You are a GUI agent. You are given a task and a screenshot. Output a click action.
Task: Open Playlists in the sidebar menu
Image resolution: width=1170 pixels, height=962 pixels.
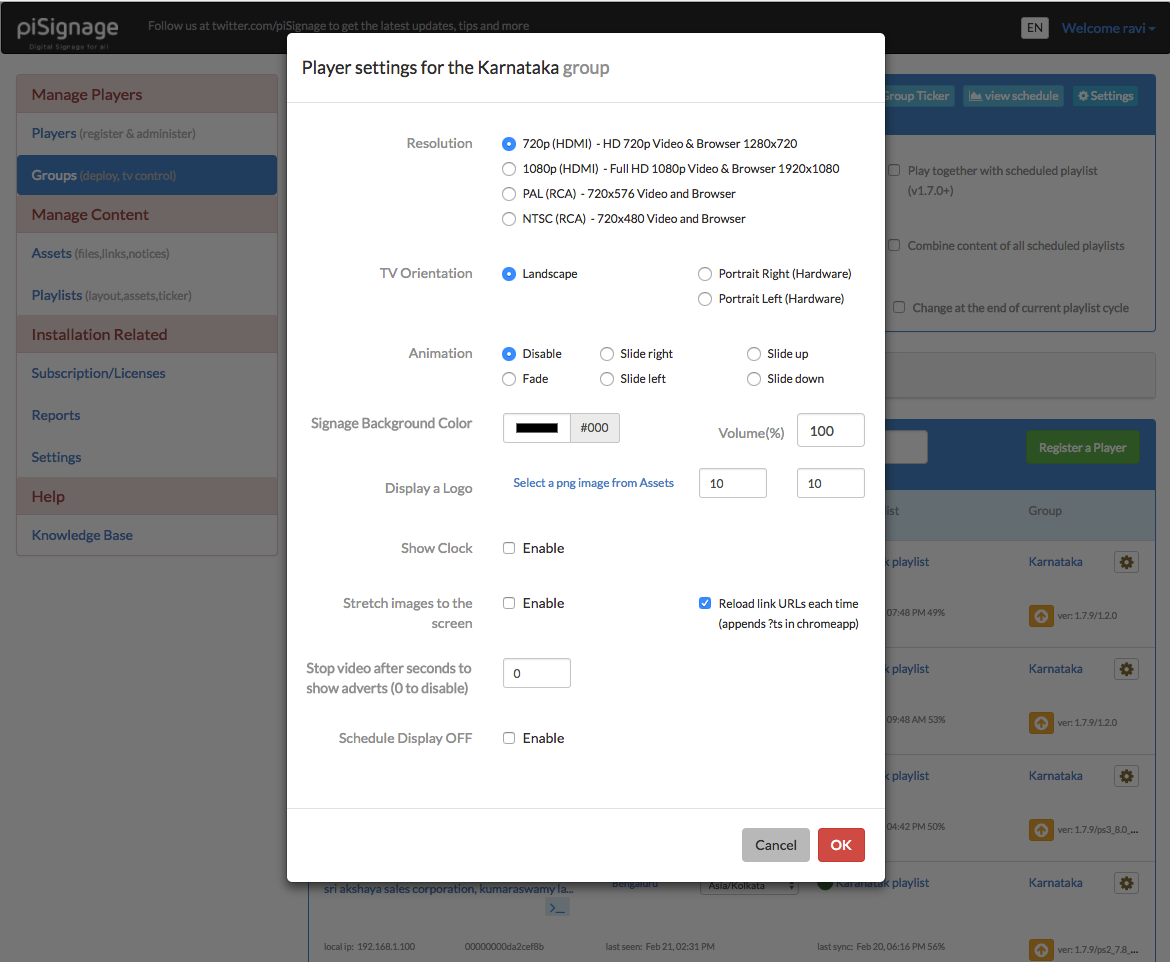coord(57,295)
